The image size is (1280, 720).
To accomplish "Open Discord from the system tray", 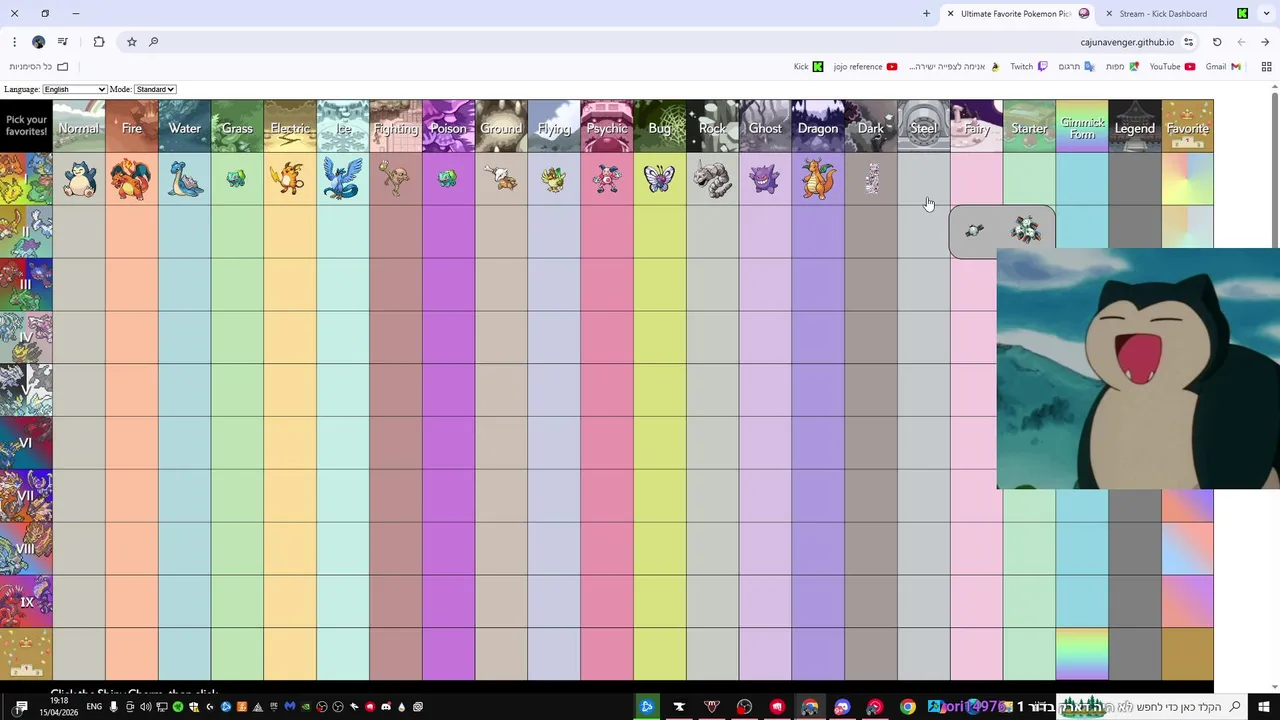I will 386,707.
